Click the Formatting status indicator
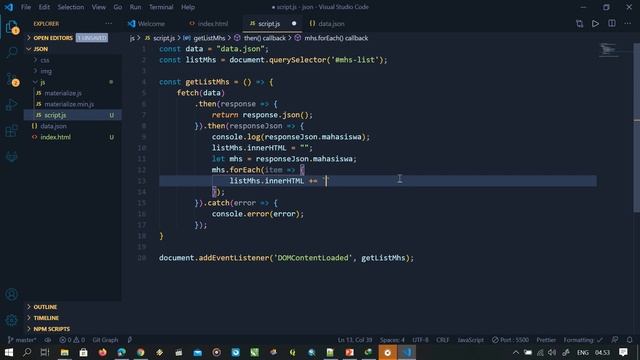Image resolution: width=640 pixels, height=360 pixels. [x=583, y=340]
